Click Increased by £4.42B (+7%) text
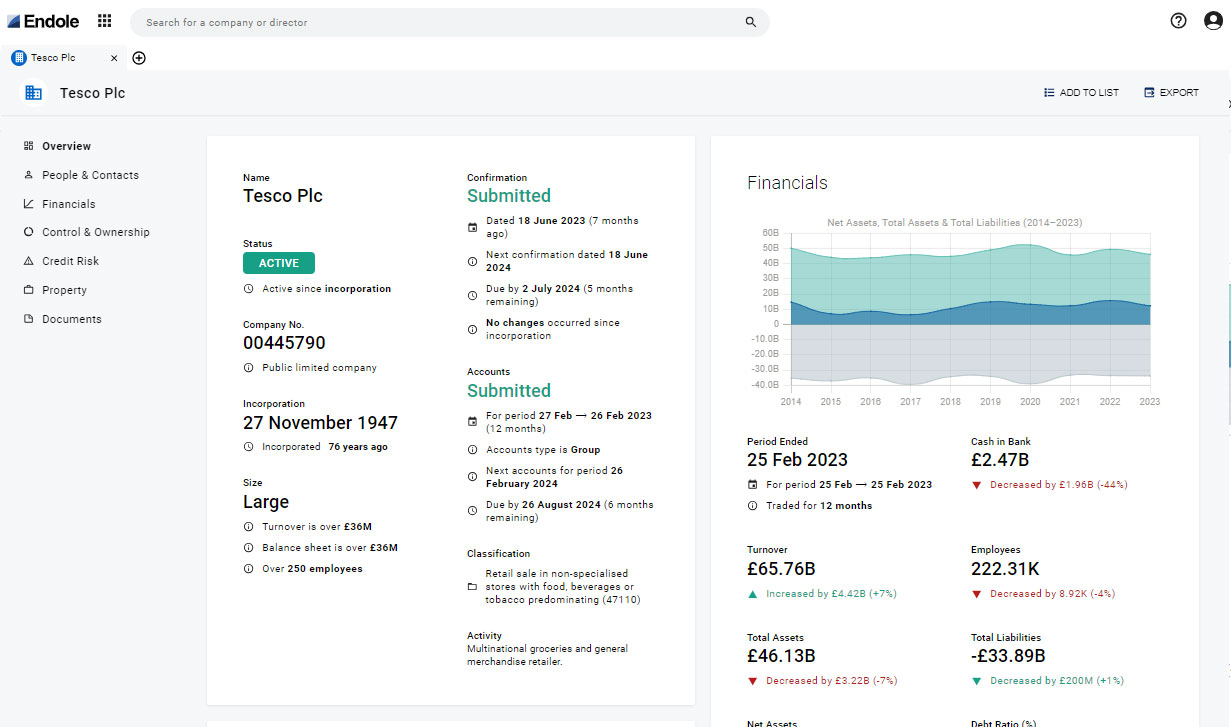 click(x=831, y=594)
